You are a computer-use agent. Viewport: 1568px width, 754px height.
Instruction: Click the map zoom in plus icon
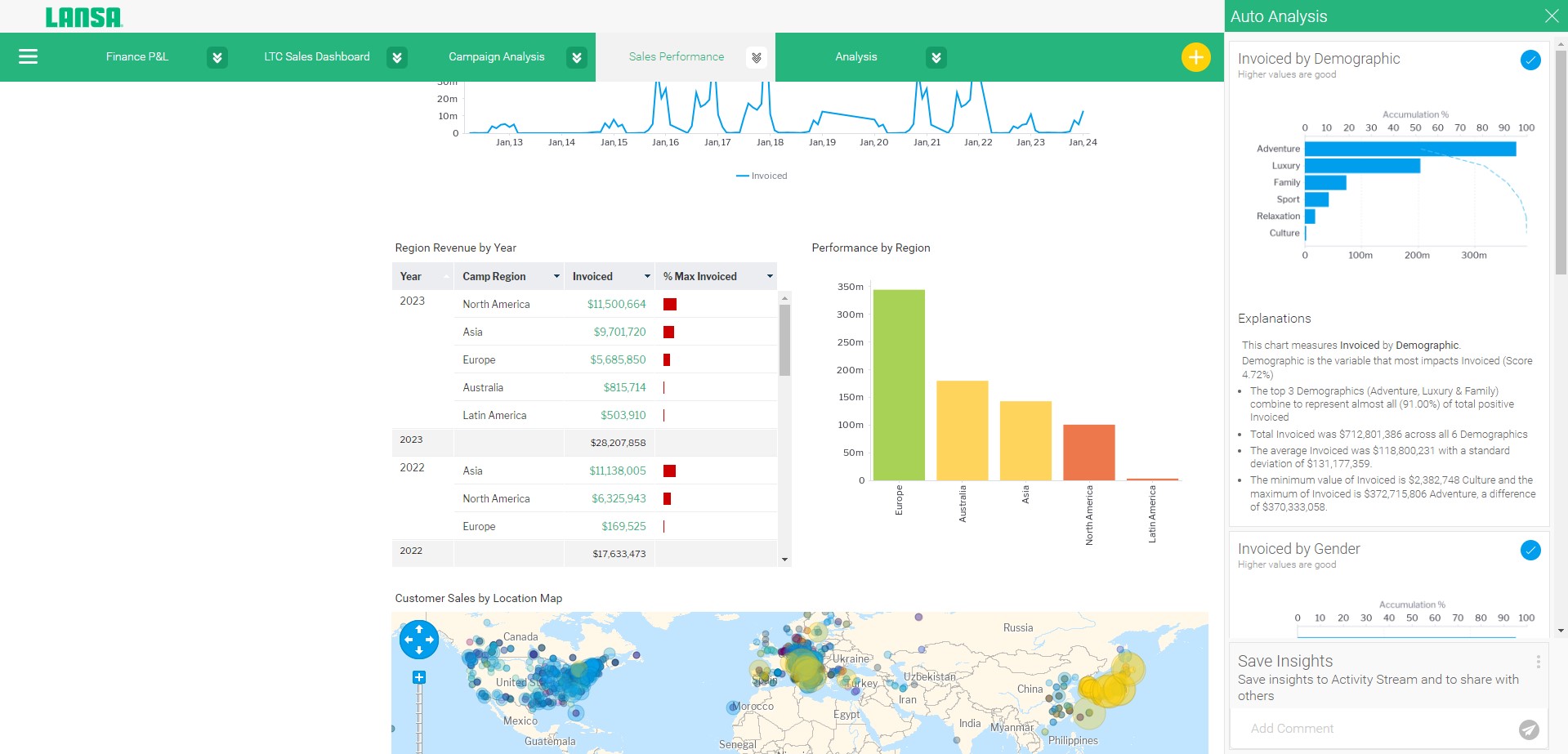coord(419,677)
